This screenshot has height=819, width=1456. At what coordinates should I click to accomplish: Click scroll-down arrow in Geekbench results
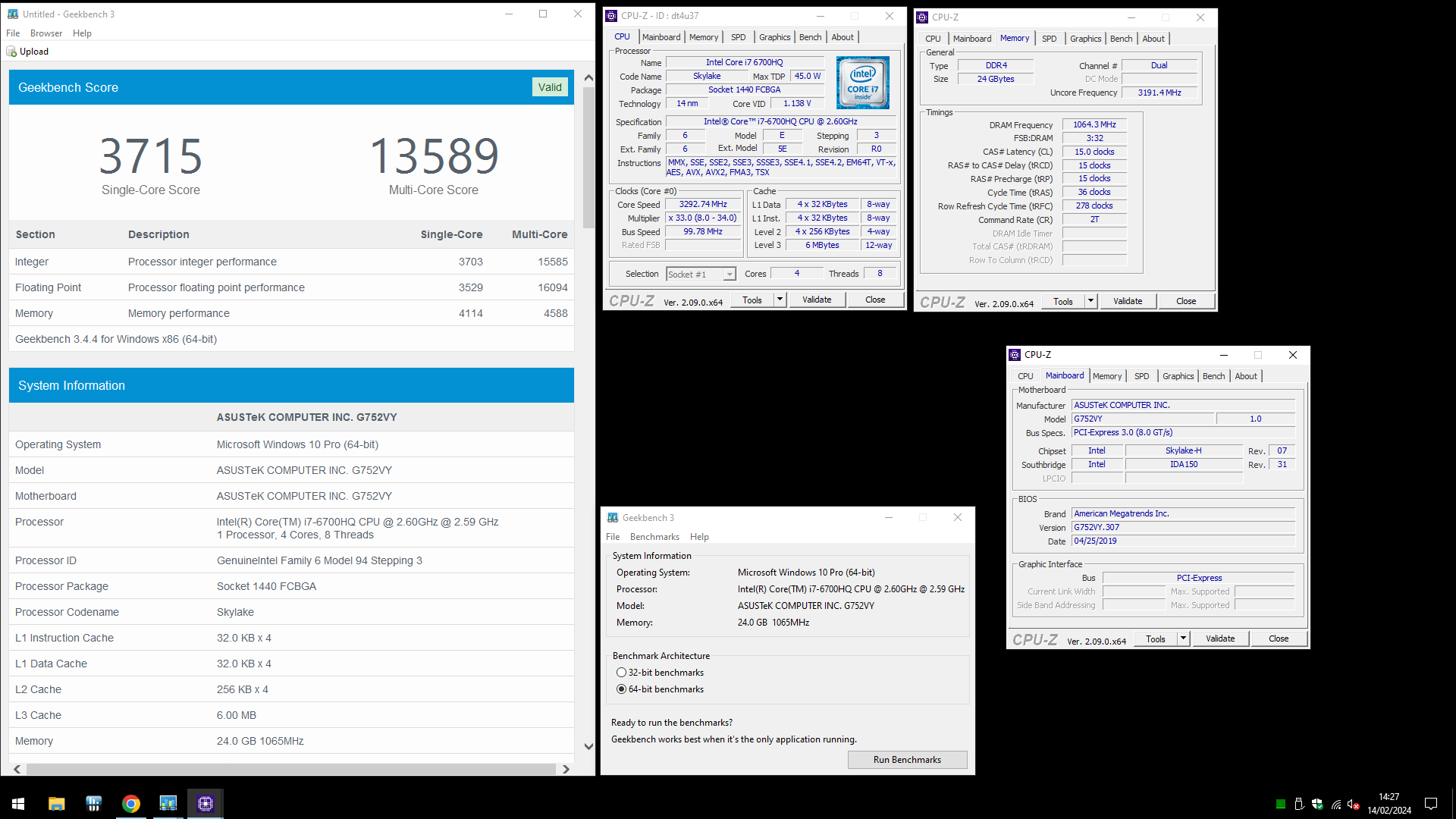pyautogui.click(x=588, y=746)
